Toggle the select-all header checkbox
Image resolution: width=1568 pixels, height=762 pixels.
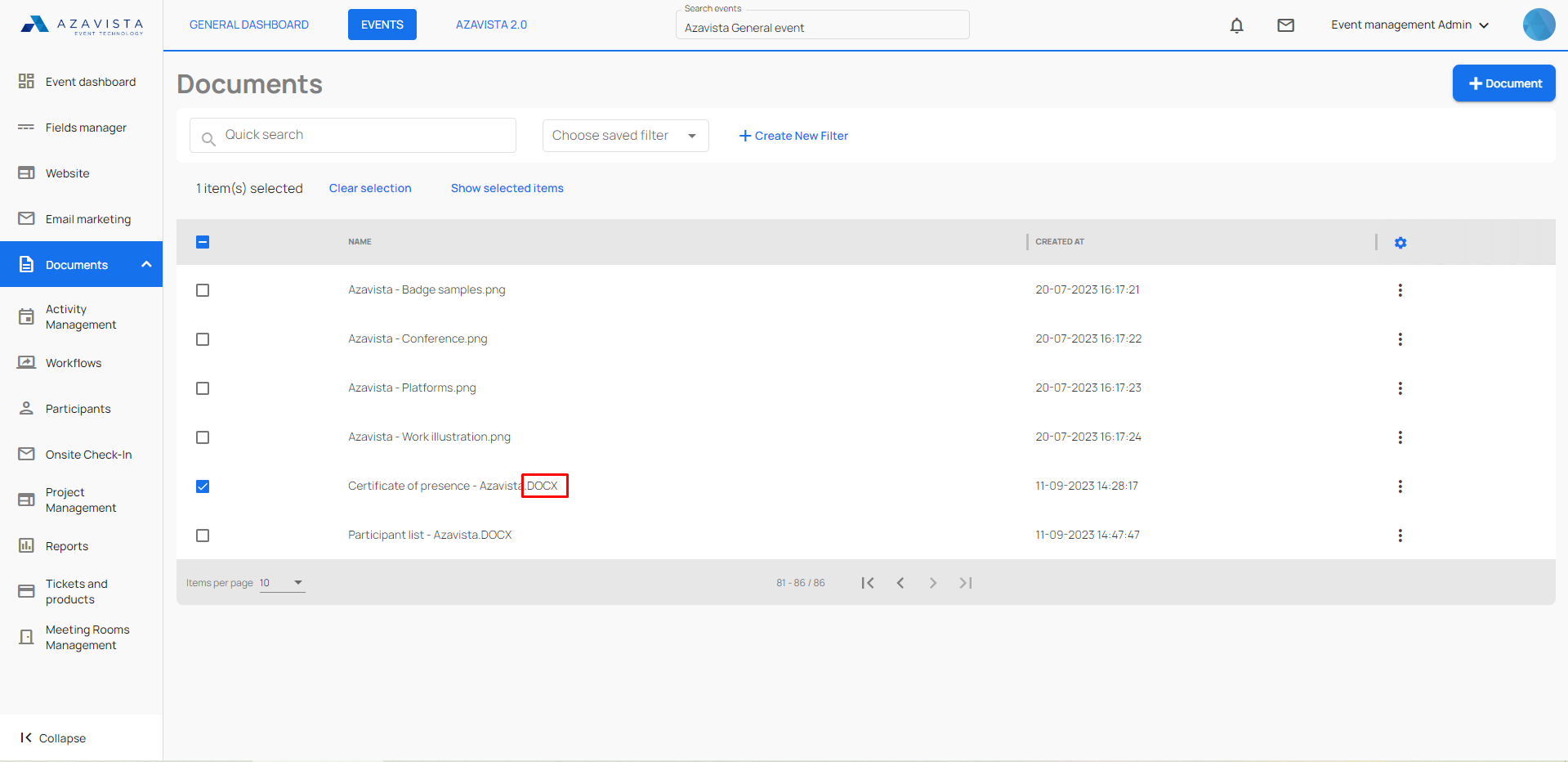pos(203,242)
